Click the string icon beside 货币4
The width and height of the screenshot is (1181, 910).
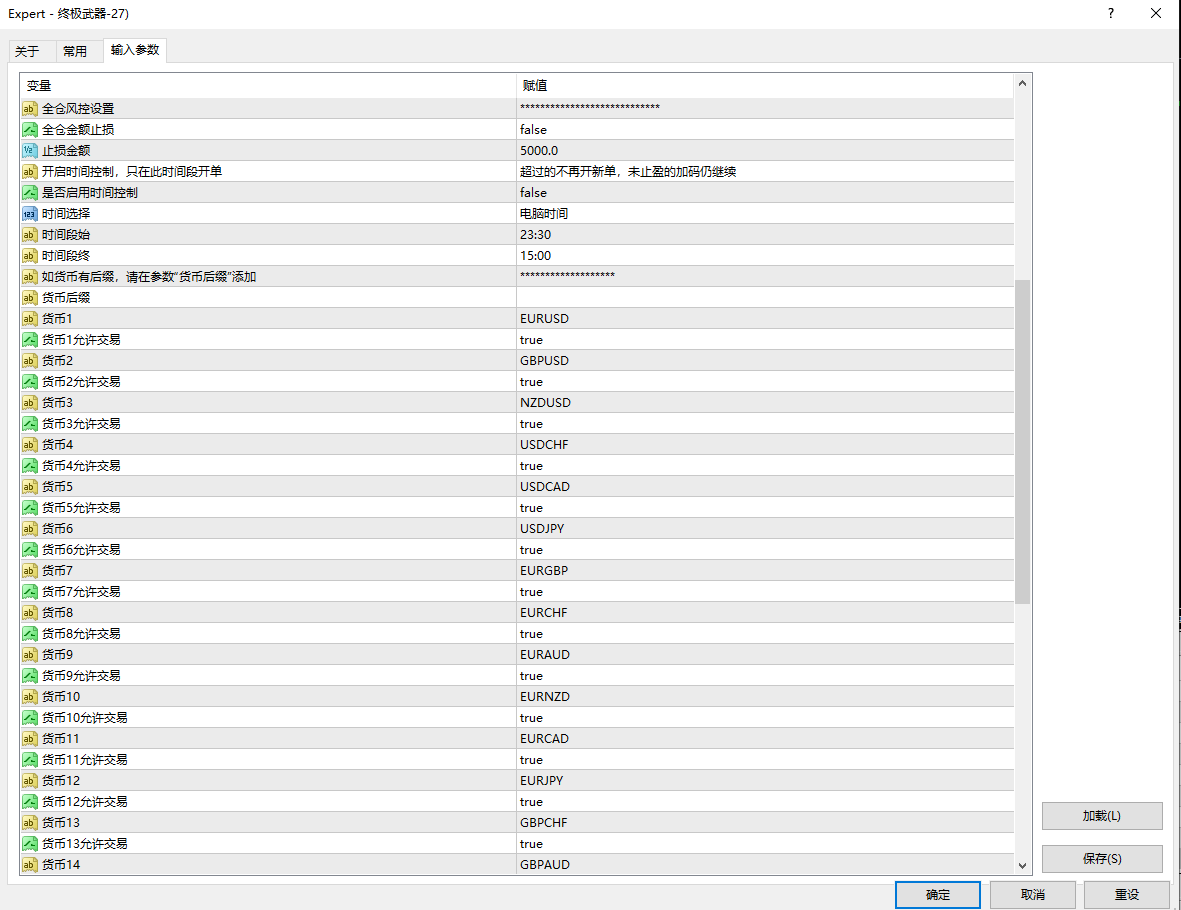(29, 445)
